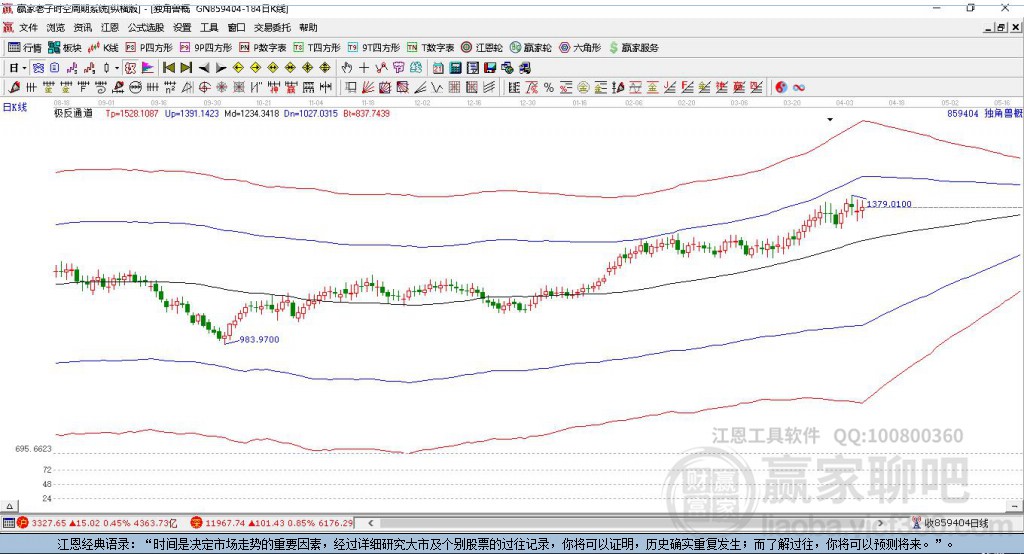Click the 1379.0100 high price label

[x=889, y=204]
